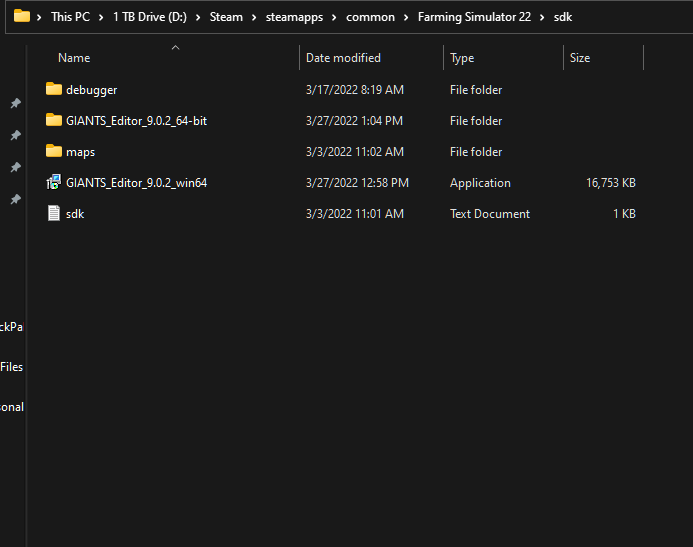This screenshot has height=547, width=693.
Task: Expand the chevron after This PC
Action: pos(101,17)
